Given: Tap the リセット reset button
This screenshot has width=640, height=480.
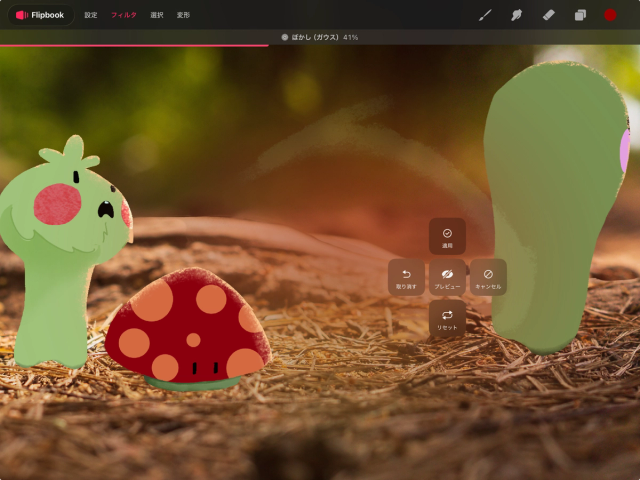Looking at the screenshot, I should coord(447,318).
